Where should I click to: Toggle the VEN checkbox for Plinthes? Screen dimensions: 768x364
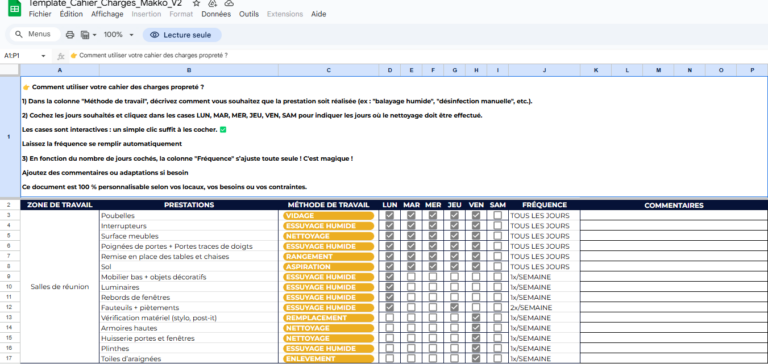click(x=476, y=348)
